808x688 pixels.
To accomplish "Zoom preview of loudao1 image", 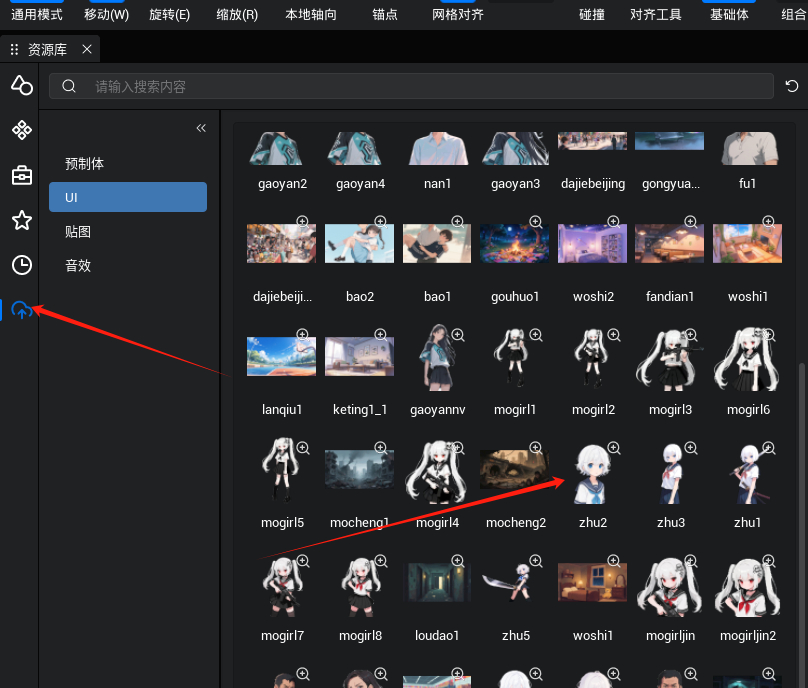I will (x=458, y=560).
